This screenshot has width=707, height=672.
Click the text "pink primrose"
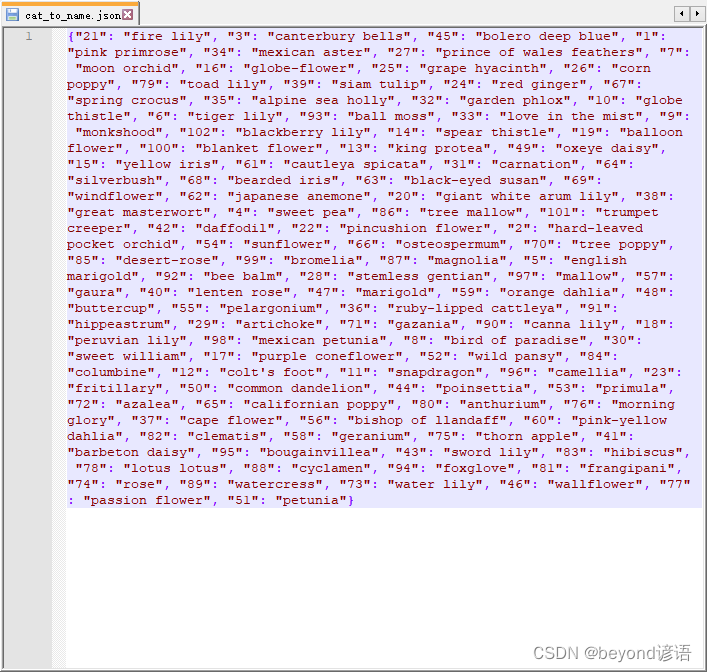(127, 52)
